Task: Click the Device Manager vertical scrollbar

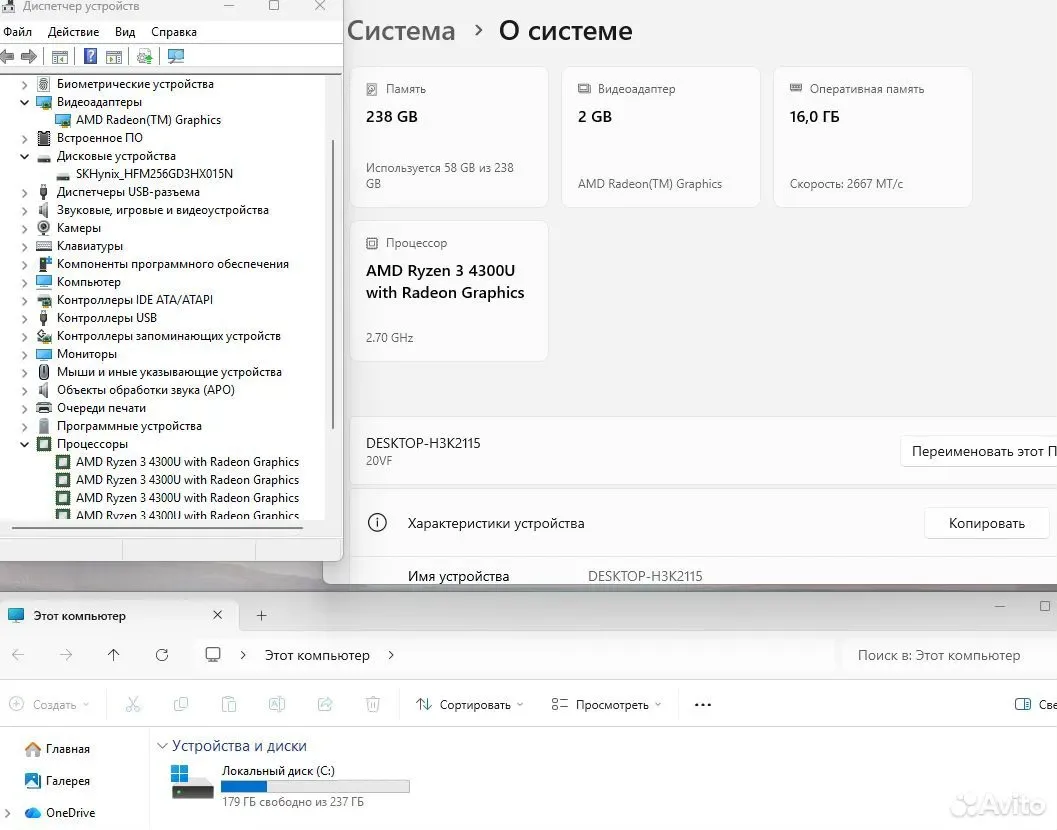Action: pos(333,283)
